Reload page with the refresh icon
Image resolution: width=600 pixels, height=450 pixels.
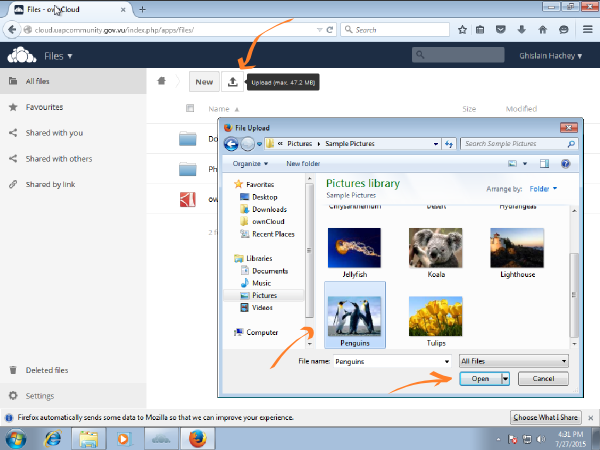click(x=329, y=29)
